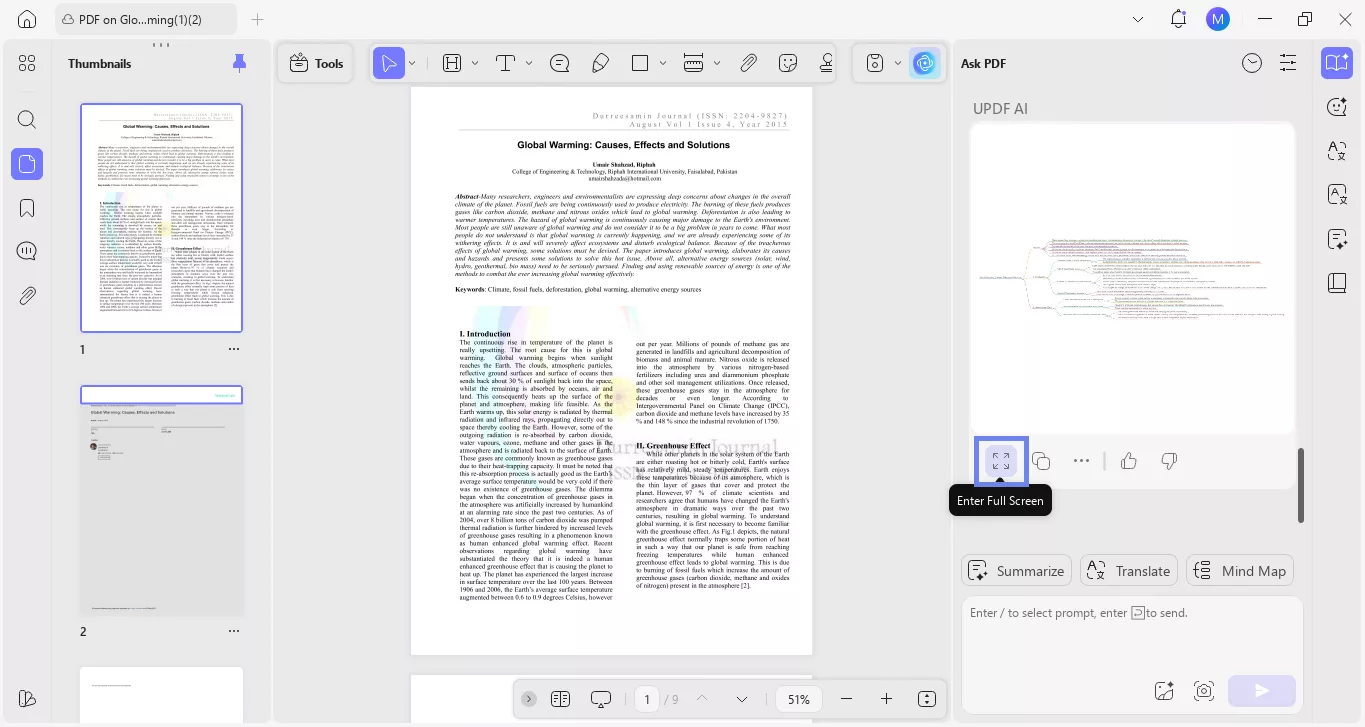Open the attachments paperclip in sidebar
The height and width of the screenshot is (727, 1365).
click(x=27, y=296)
